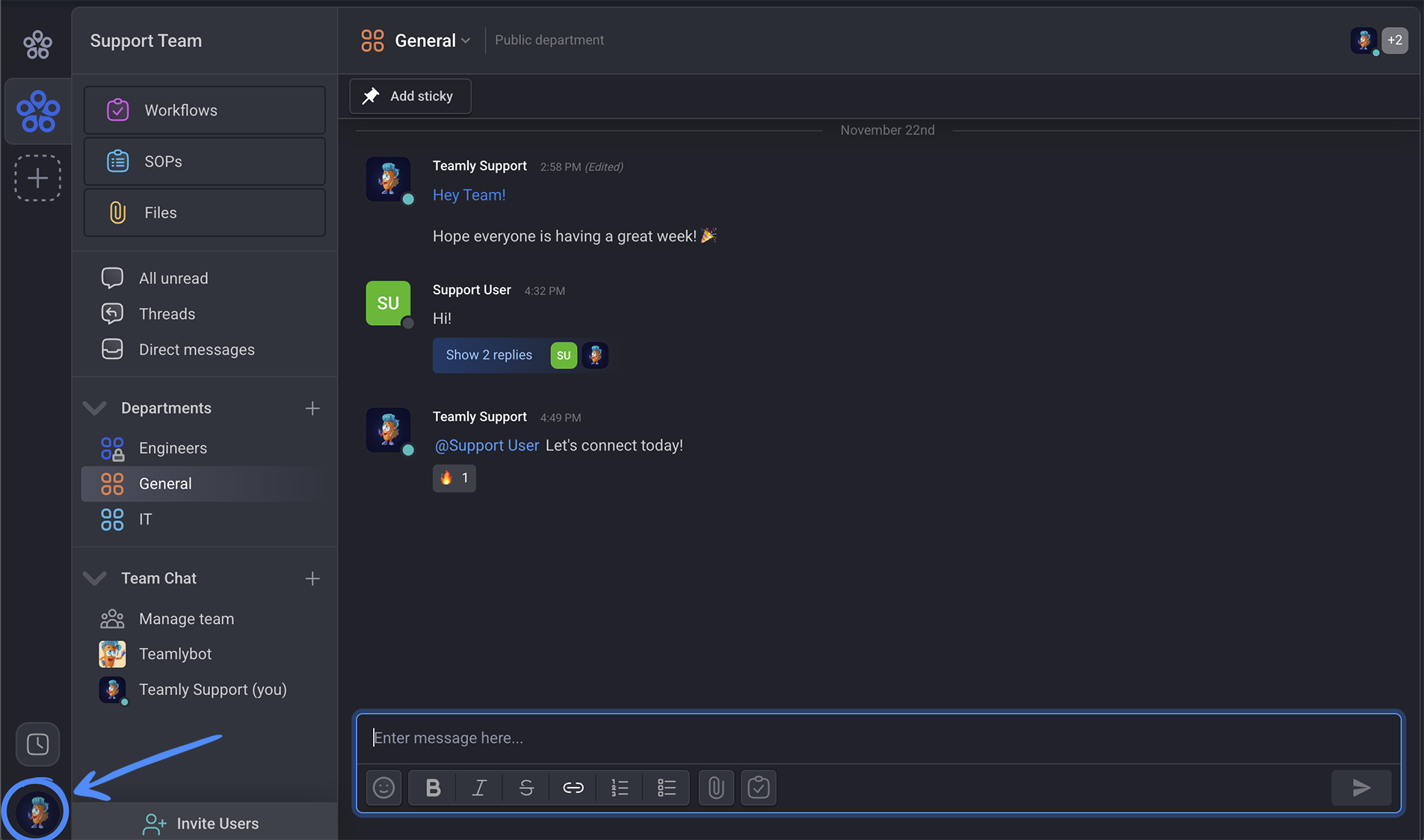Send the message with arrow button
Viewport: 1424px width, 840px height.
coord(1361,788)
